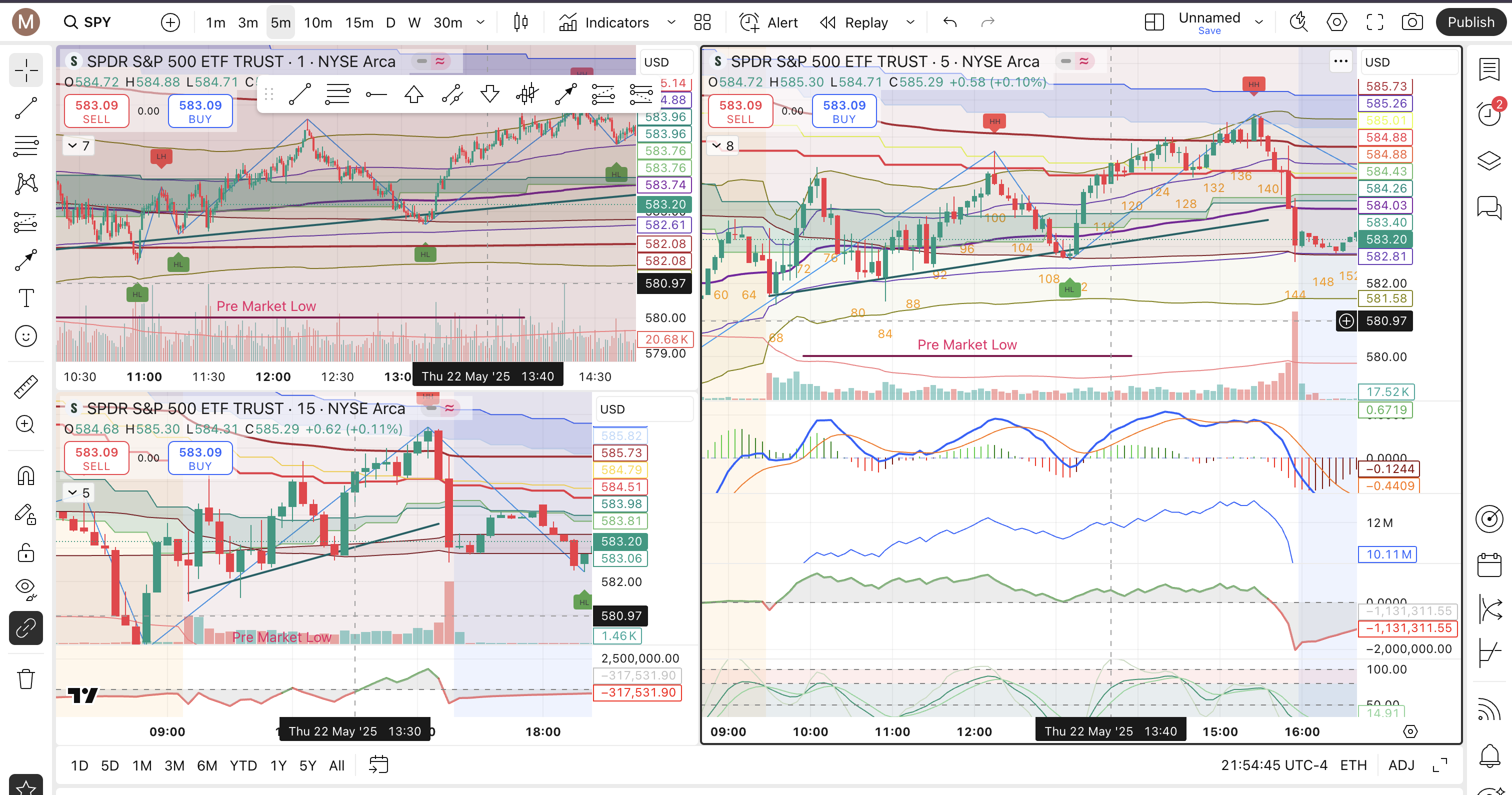Take a chart snapshot with camera
Viewport: 1512px width, 795px height.
[1412, 22]
